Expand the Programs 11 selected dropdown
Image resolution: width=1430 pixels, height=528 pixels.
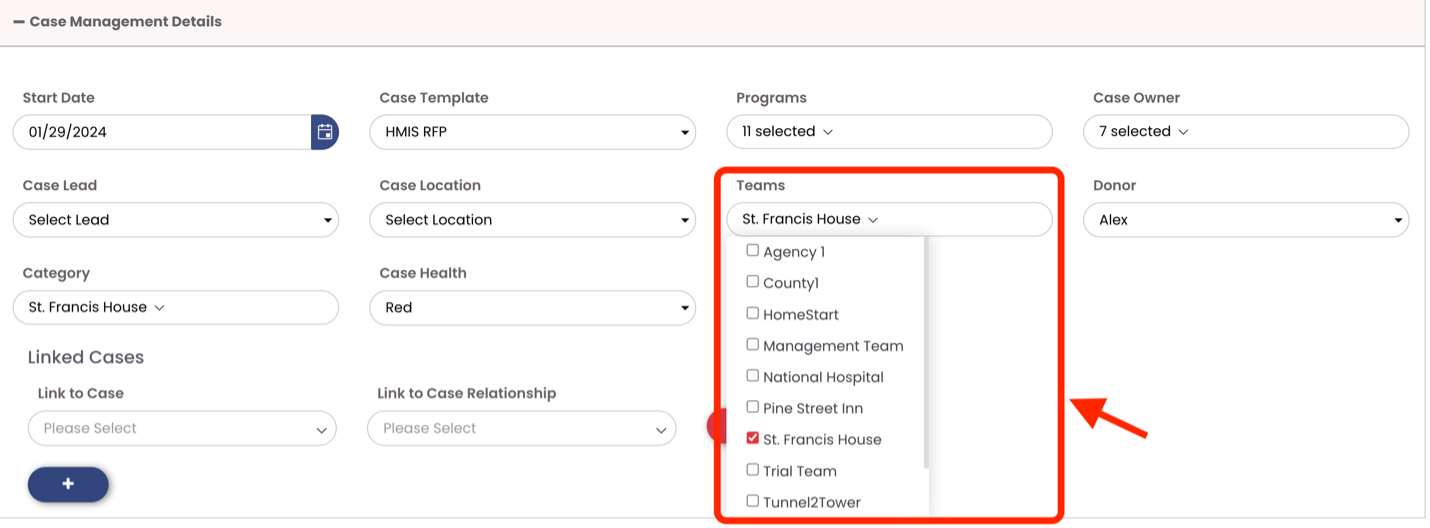[x=890, y=132]
